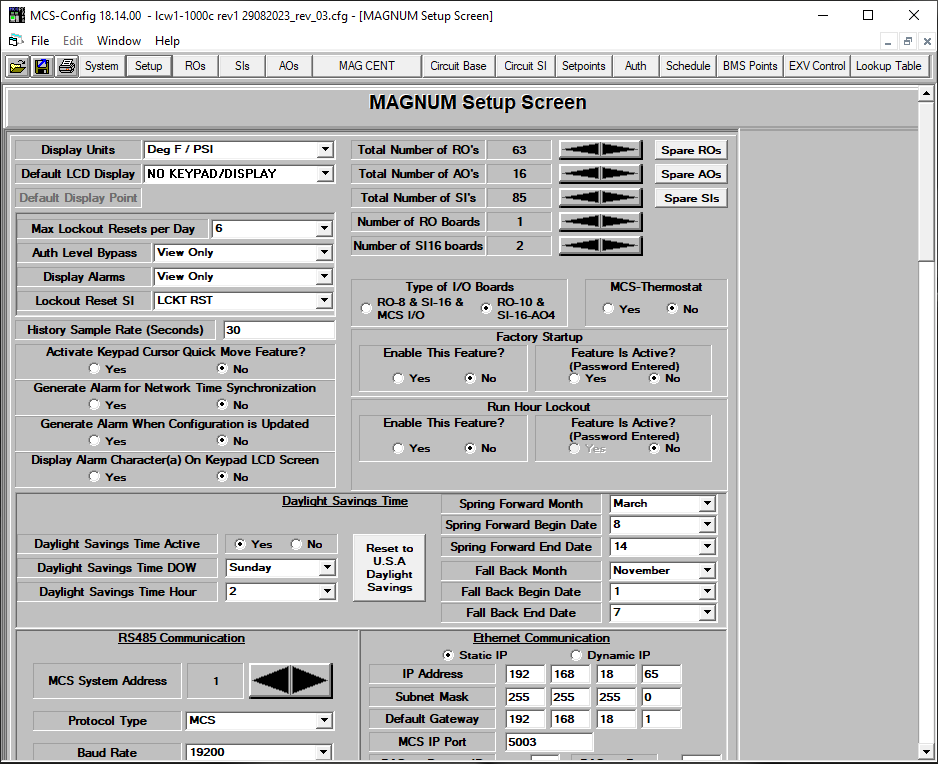Screen dimensions: 938x764
Task: Select the Dynamic IP radio button
Action: coord(577,656)
